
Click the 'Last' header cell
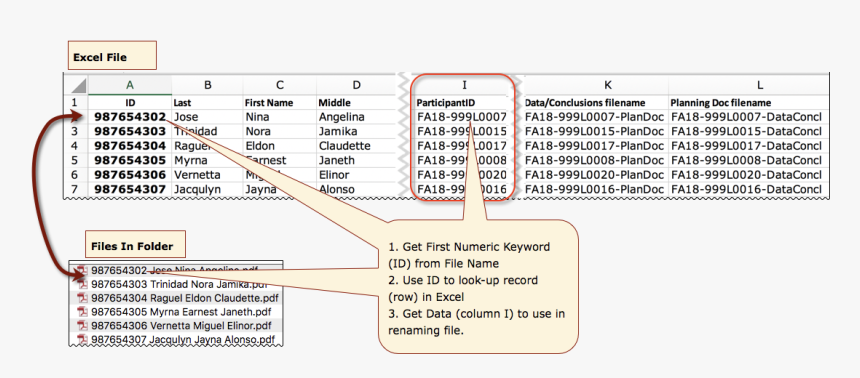coord(207,103)
